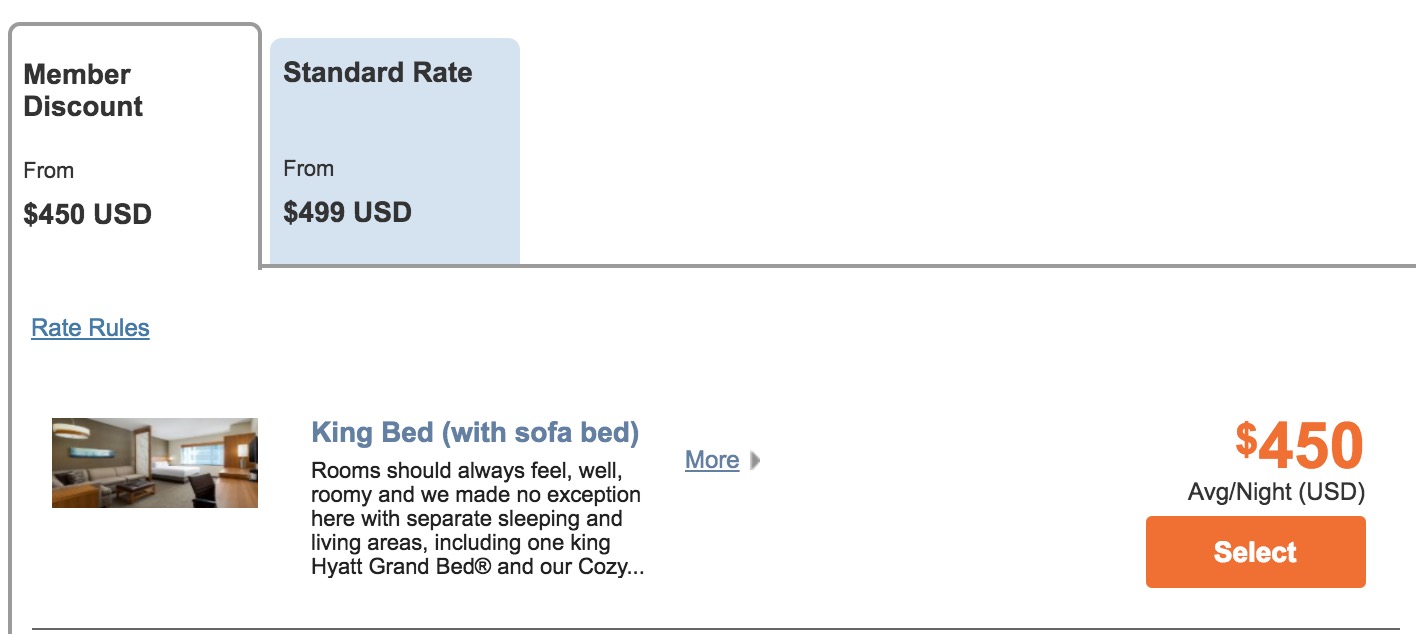Viewport: 1416px width, 634px height.
Task: Click the $450 USD Member Discount price
Action: 87,214
